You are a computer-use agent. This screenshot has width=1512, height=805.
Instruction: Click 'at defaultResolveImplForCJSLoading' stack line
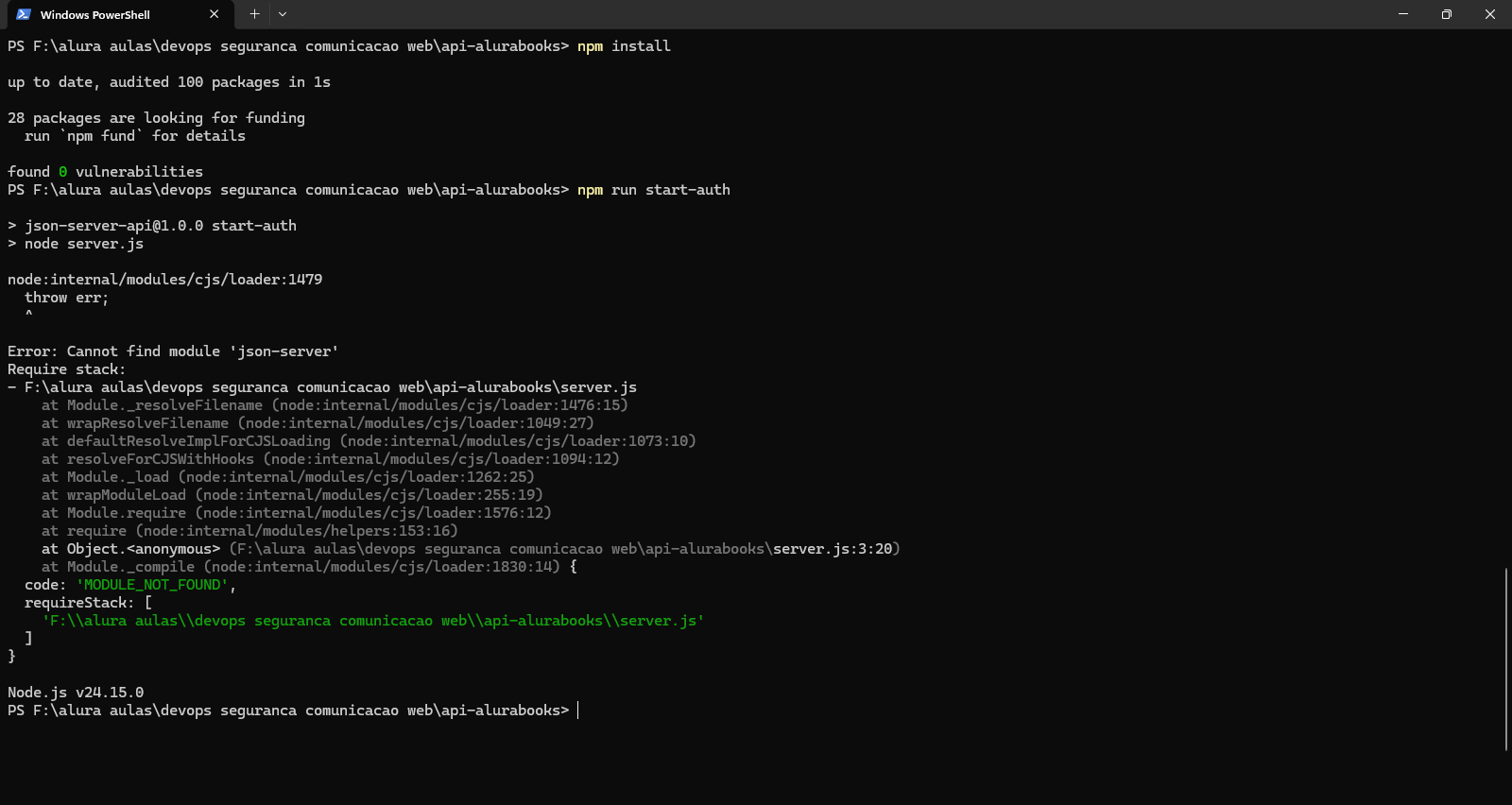tap(369, 441)
